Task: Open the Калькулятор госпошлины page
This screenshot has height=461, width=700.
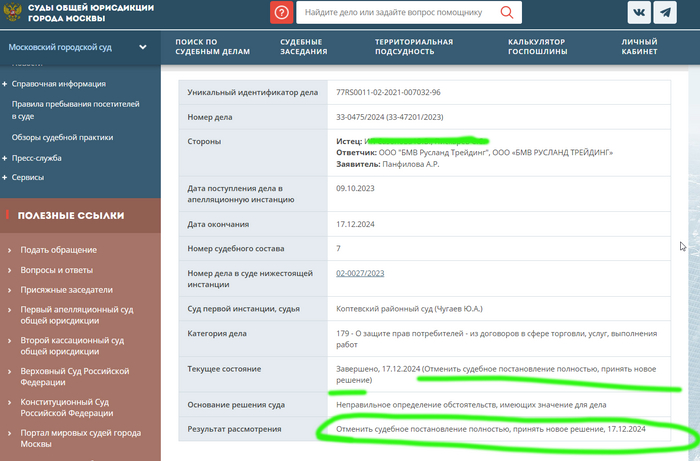Action: (x=537, y=47)
